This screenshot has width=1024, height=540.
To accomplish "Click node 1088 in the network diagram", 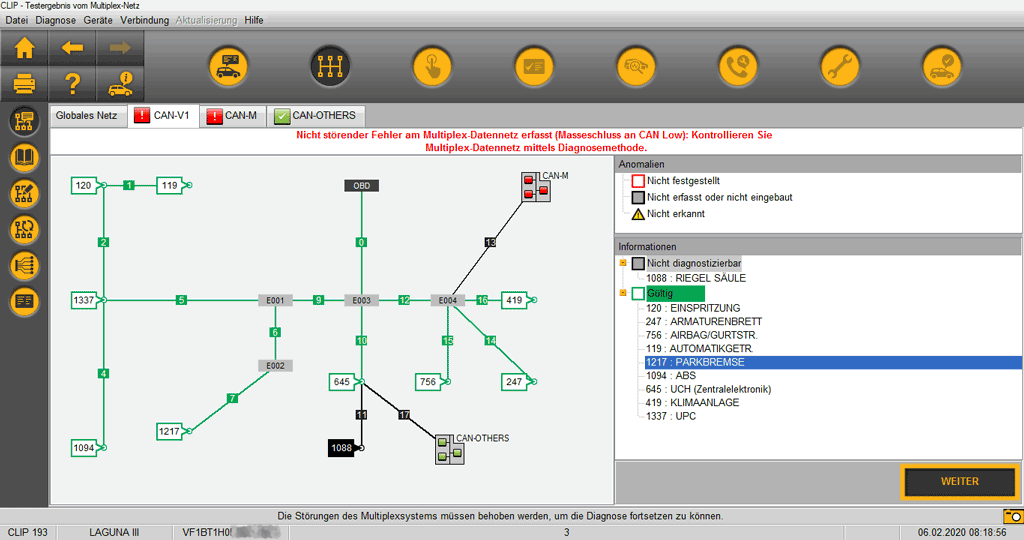I will (x=342, y=449).
